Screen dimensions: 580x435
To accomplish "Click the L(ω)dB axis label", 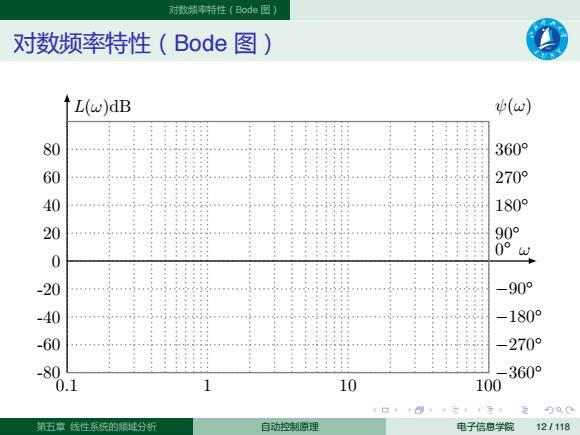I will tap(102, 107).
